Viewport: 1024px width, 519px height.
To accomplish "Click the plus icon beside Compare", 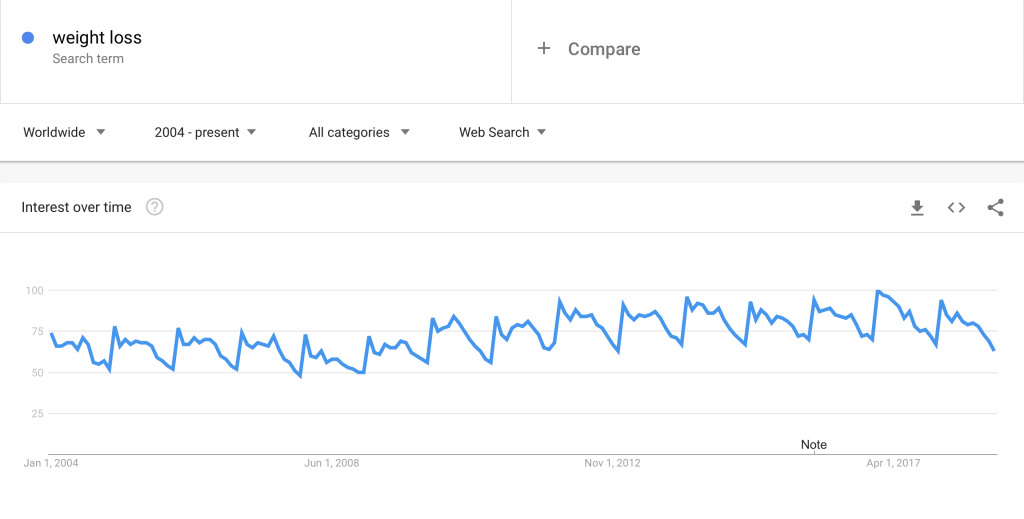I will (x=543, y=48).
